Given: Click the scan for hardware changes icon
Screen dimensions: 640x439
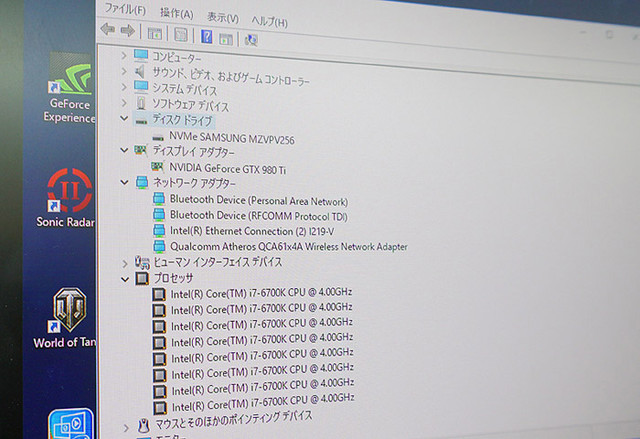Looking at the screenshot, I should [251, 40].
